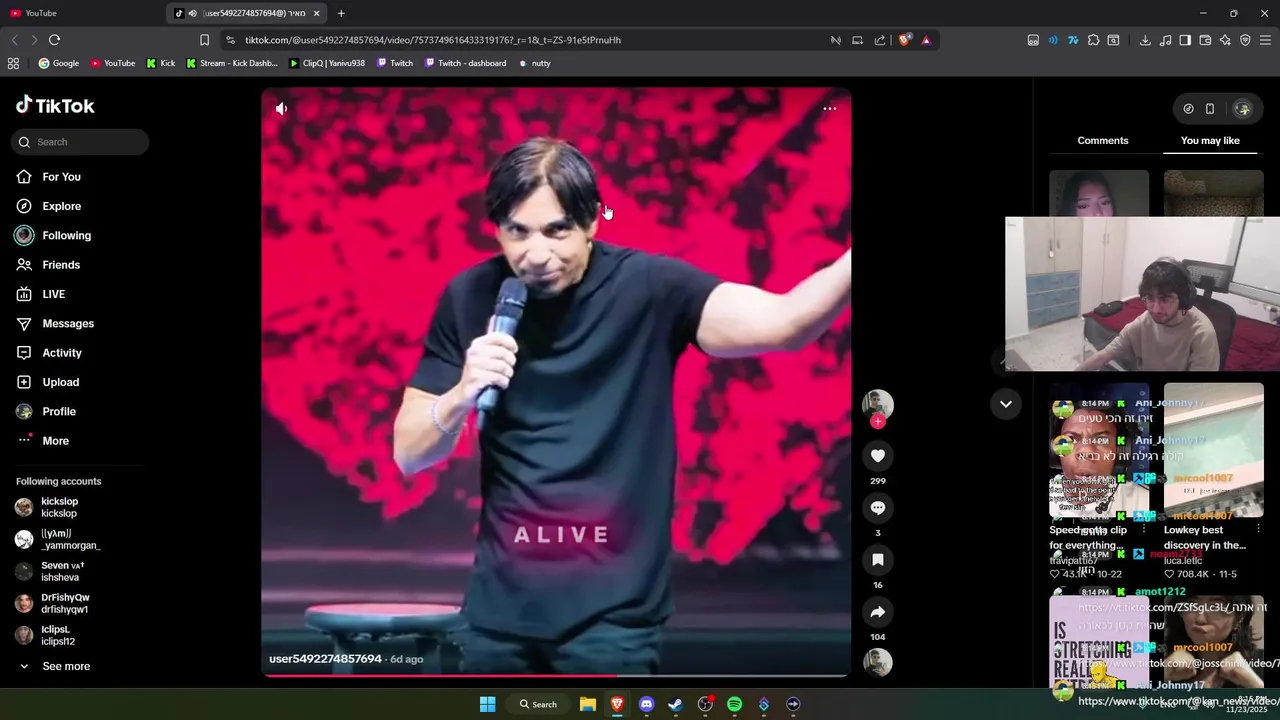This screenshot has height=720, width=1280.
Task: Open File Explorer from the taskbar
Action: 588,704
